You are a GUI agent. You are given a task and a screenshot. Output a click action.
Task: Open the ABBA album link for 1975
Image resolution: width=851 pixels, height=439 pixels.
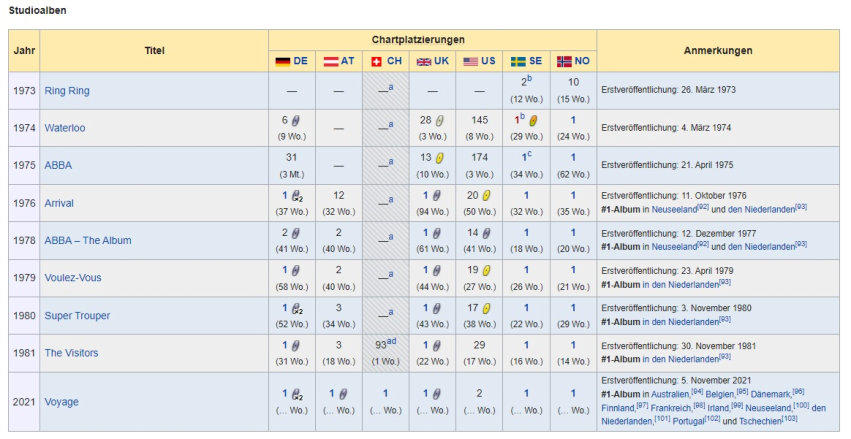[x=58, y=166]
